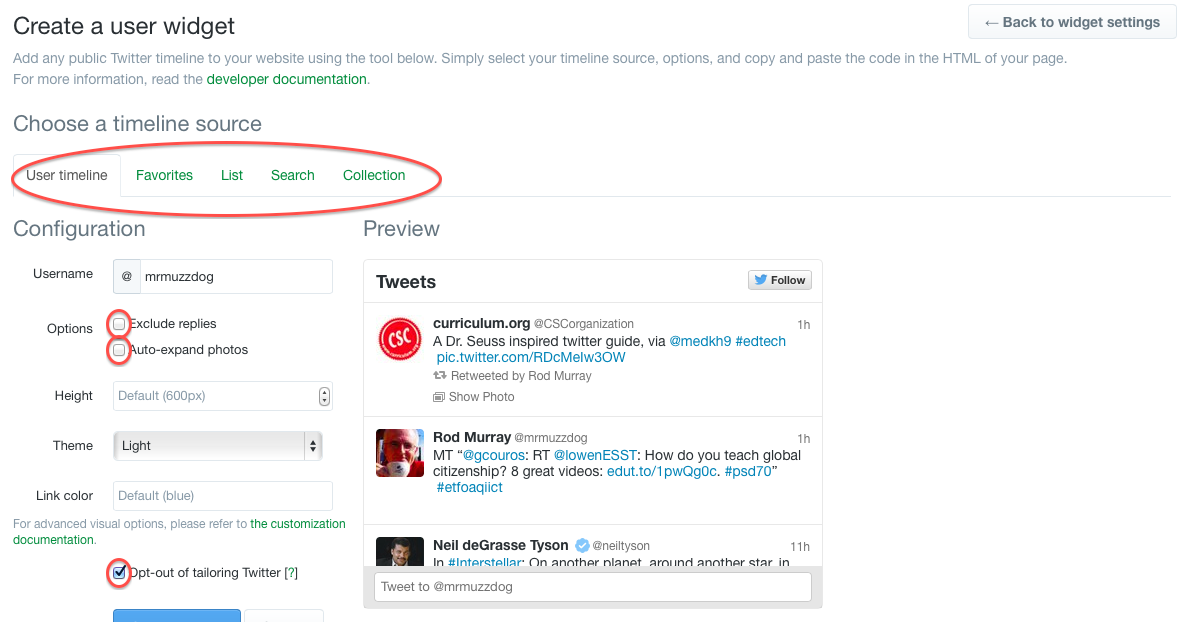Image resolution: width=1179 pixels, height=622 pixels.
Task: Click the Show Photo icon
Action: coord(438,397)
